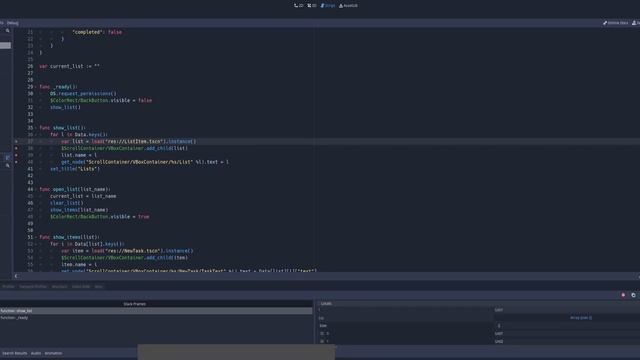640x360 pixels.
Task: Click 'set_title("Lists")' on line 41
Action: [75, 169]
